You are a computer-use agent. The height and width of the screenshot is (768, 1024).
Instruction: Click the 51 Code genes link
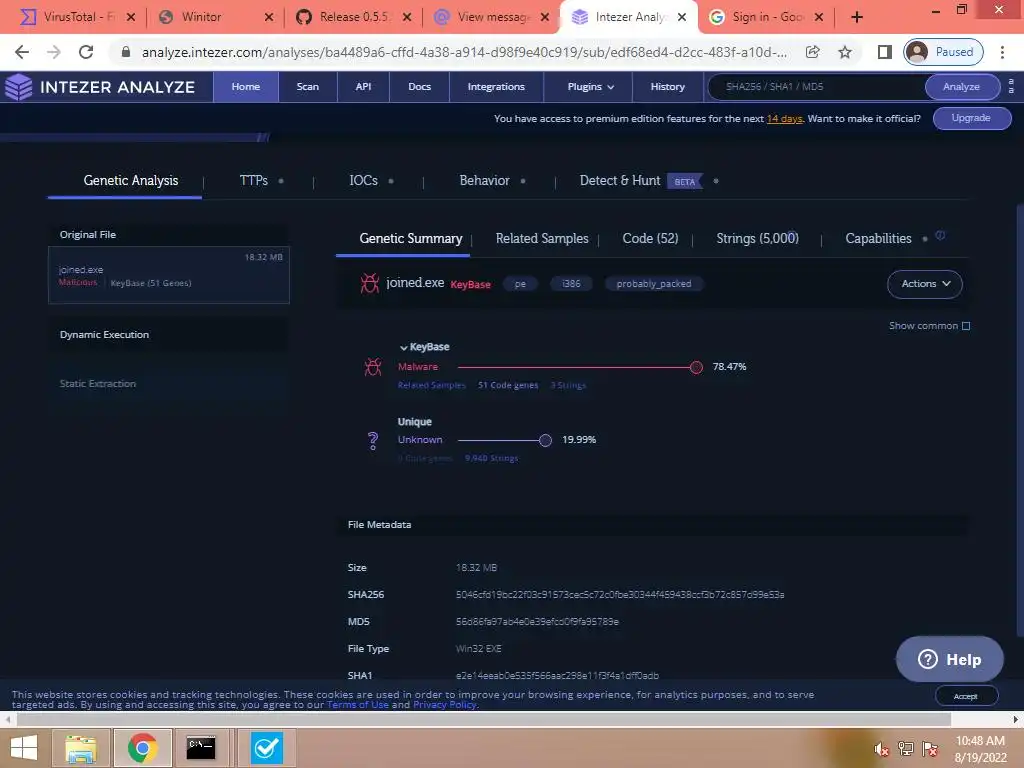(508, 385)
